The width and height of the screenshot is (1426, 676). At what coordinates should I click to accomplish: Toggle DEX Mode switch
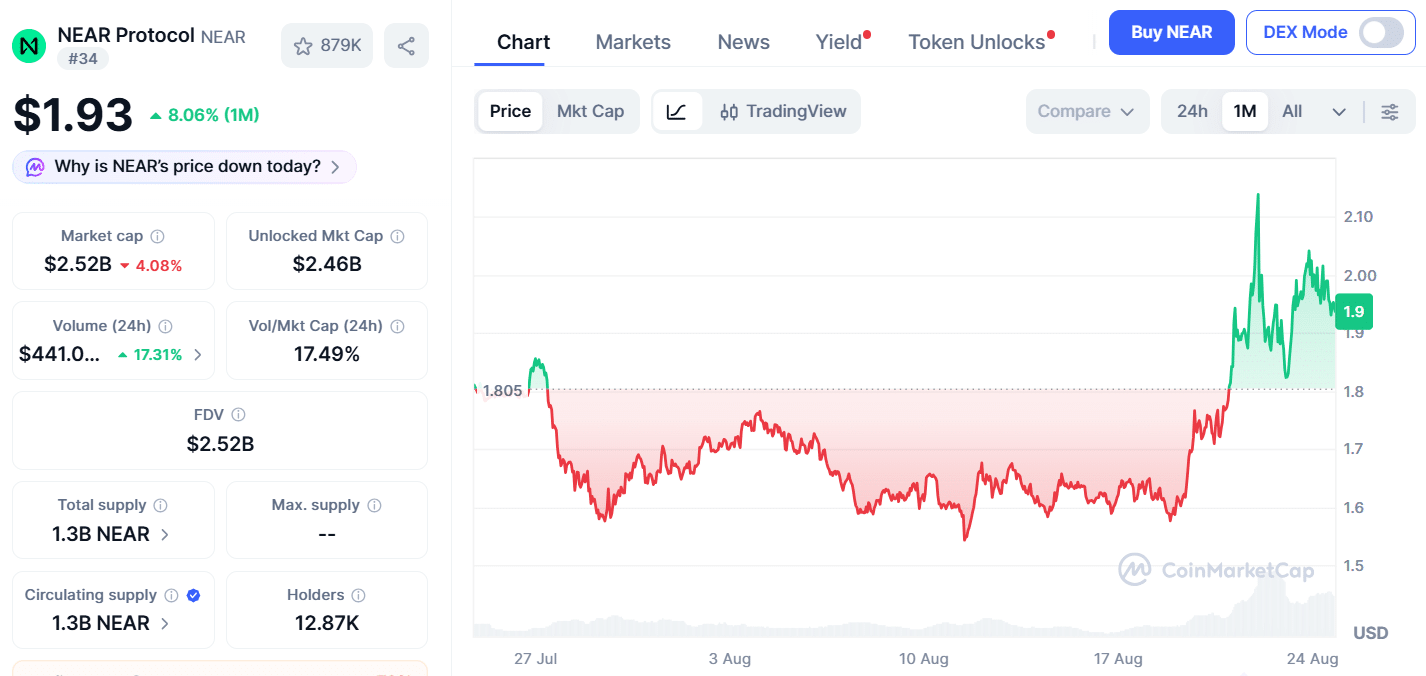click(x=1381, y=32)
